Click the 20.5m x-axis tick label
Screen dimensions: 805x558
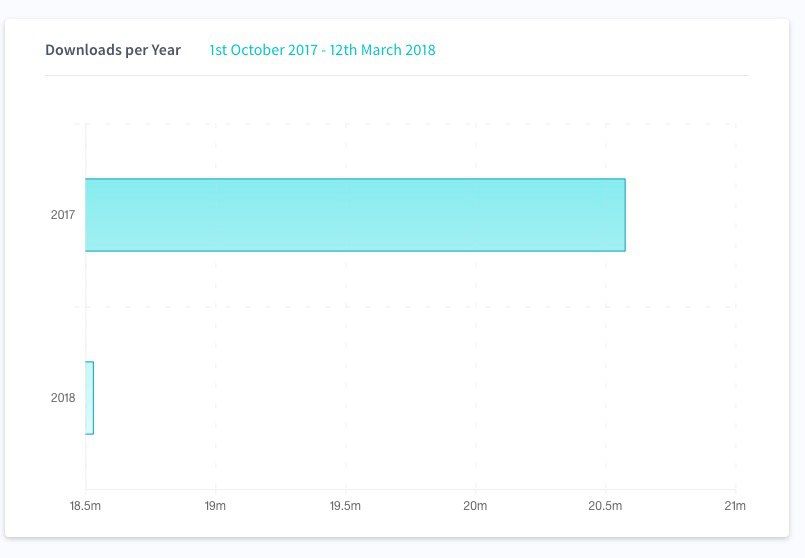pos(605,506)
